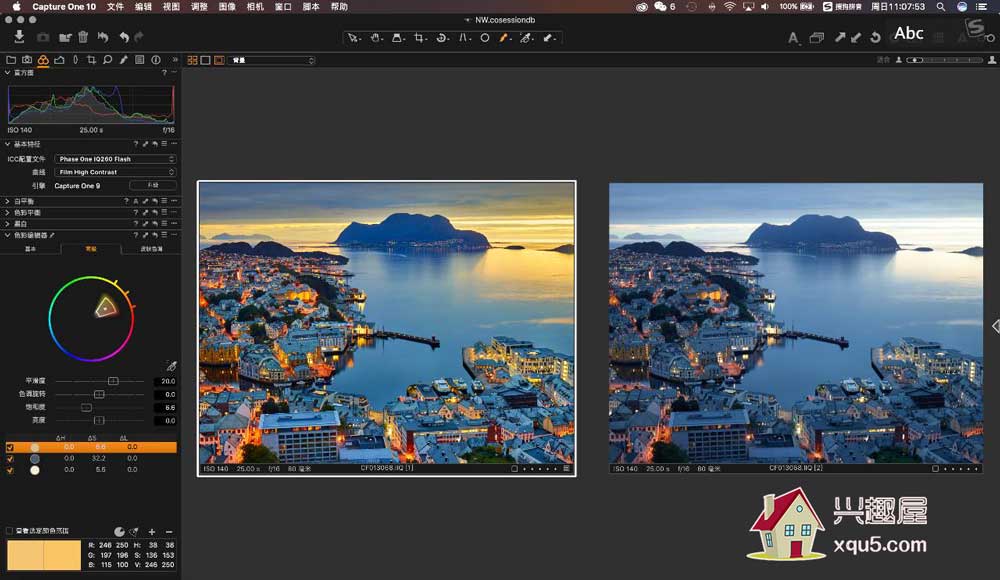Image resolution: width=1000 pixels, height=580 pixels.
Task: Expand the Black and White panel
Action: tap(8, 224)
